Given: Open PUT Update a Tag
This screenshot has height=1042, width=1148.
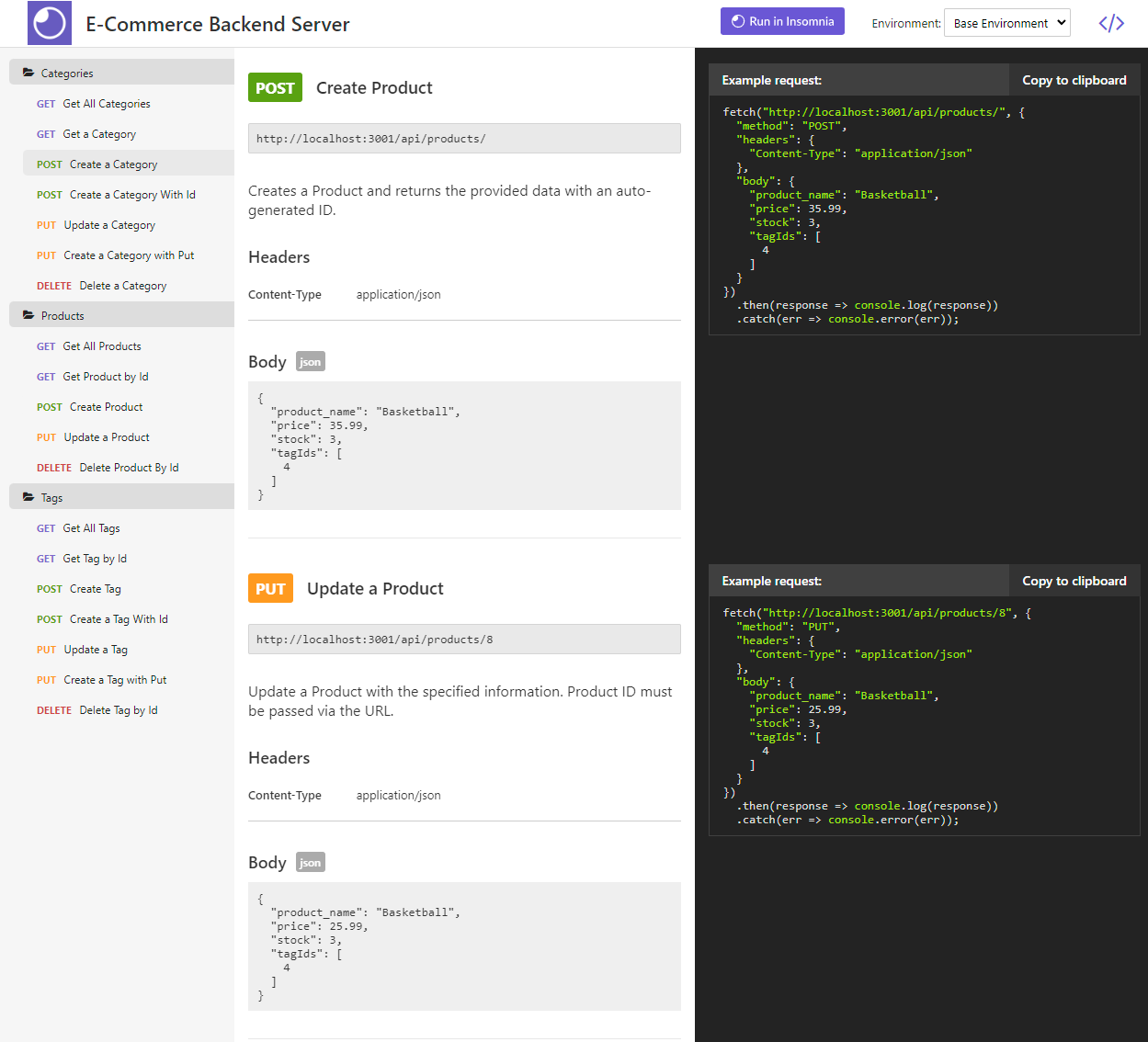Looking at the screenshot, I should [x=129, y=650].
